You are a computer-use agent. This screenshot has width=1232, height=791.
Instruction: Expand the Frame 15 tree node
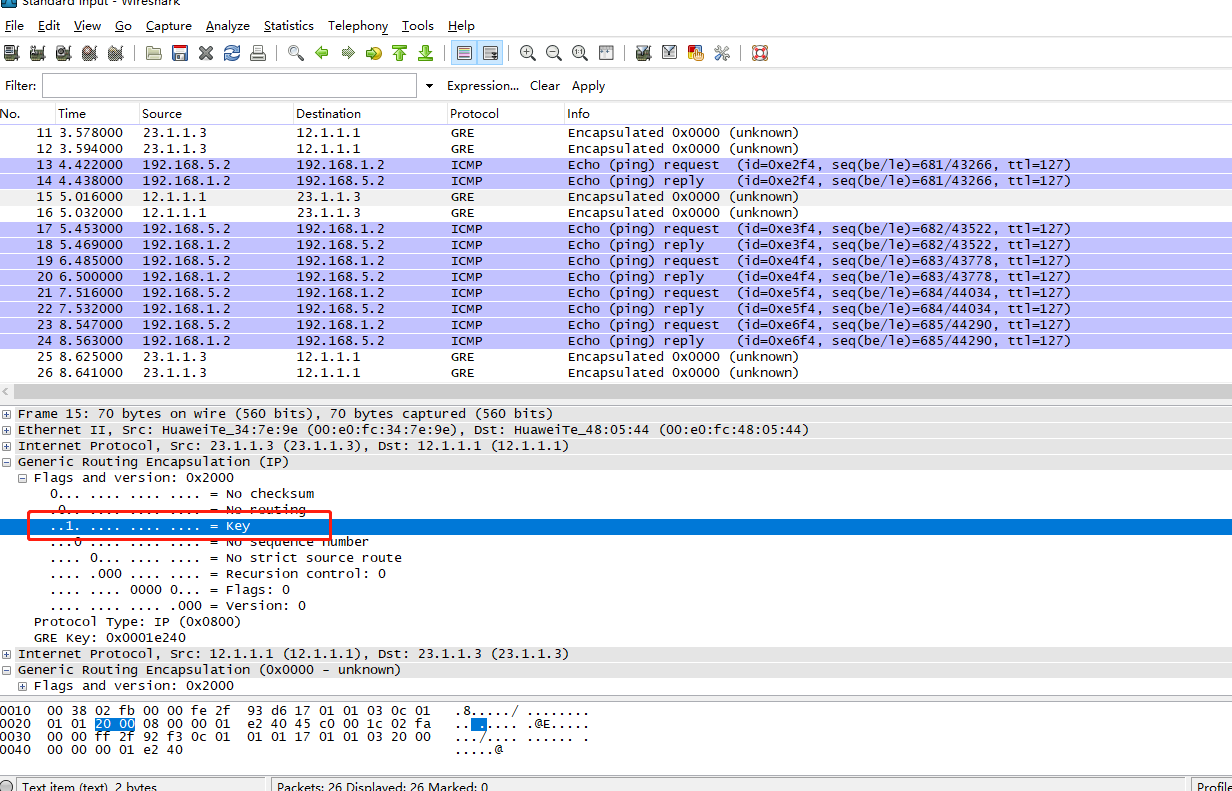click(x=8, y=414)
